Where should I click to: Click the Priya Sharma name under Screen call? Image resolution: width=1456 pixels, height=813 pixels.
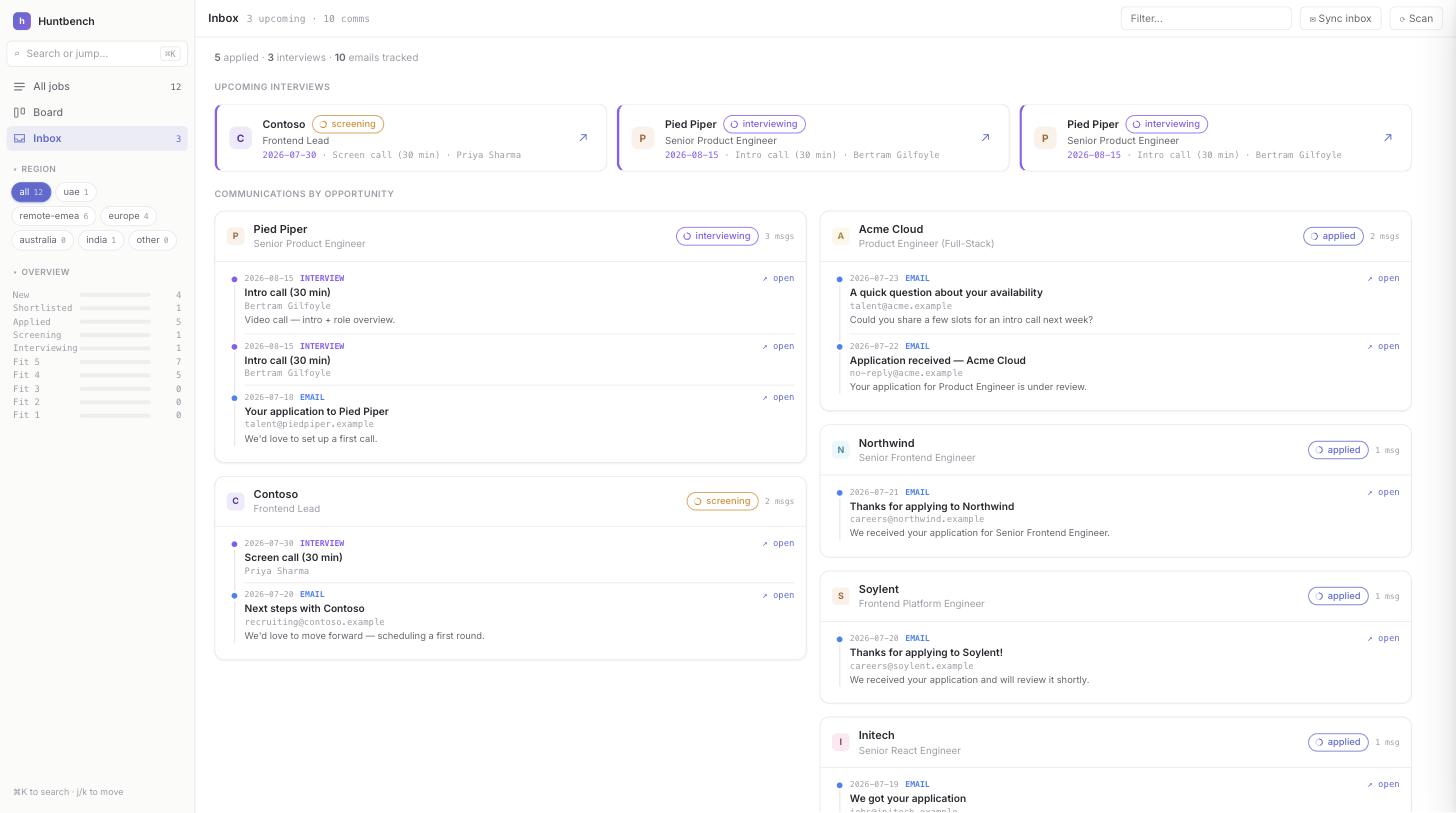tap(276, 571)
